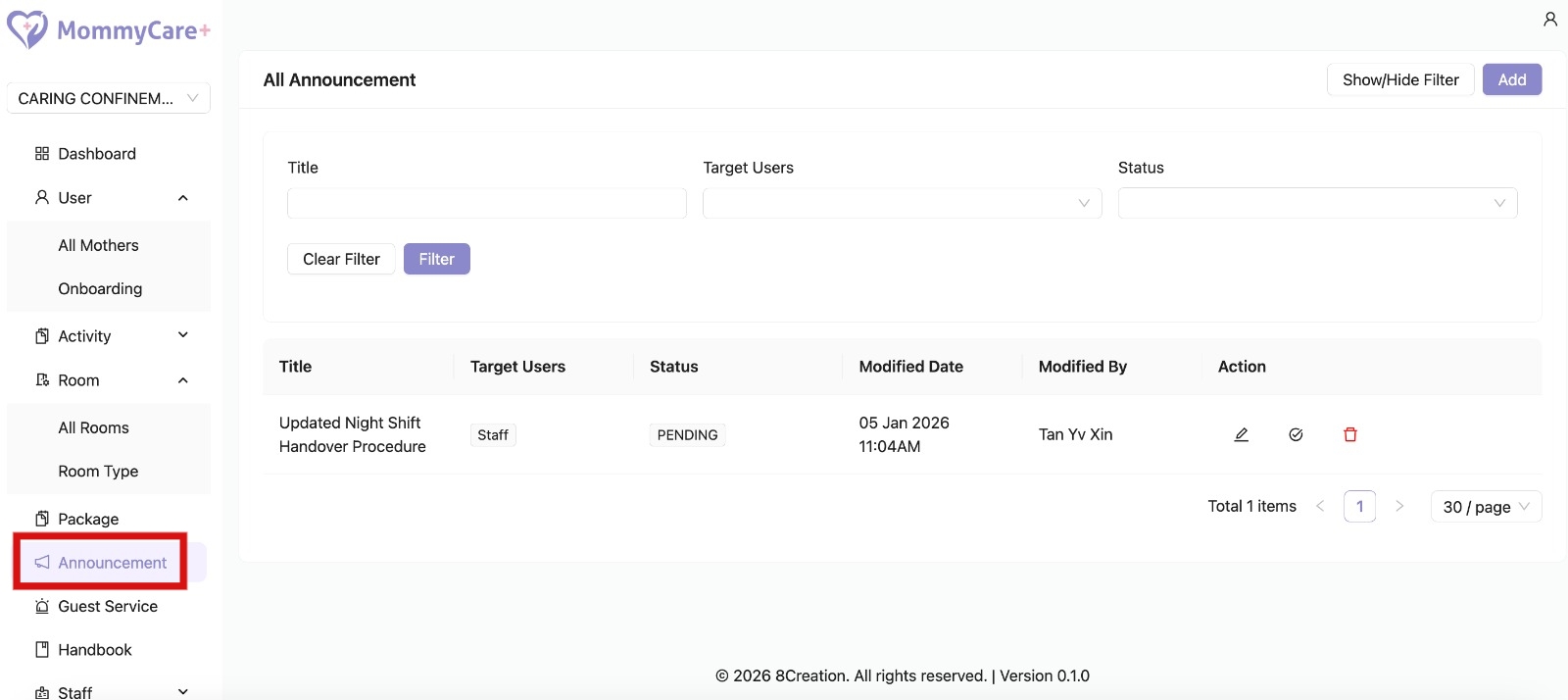Image resolution: width=1568 pixels, height=700 pixels.
Task: Open Guest Service in the sidebar
Action: (107, 606)
